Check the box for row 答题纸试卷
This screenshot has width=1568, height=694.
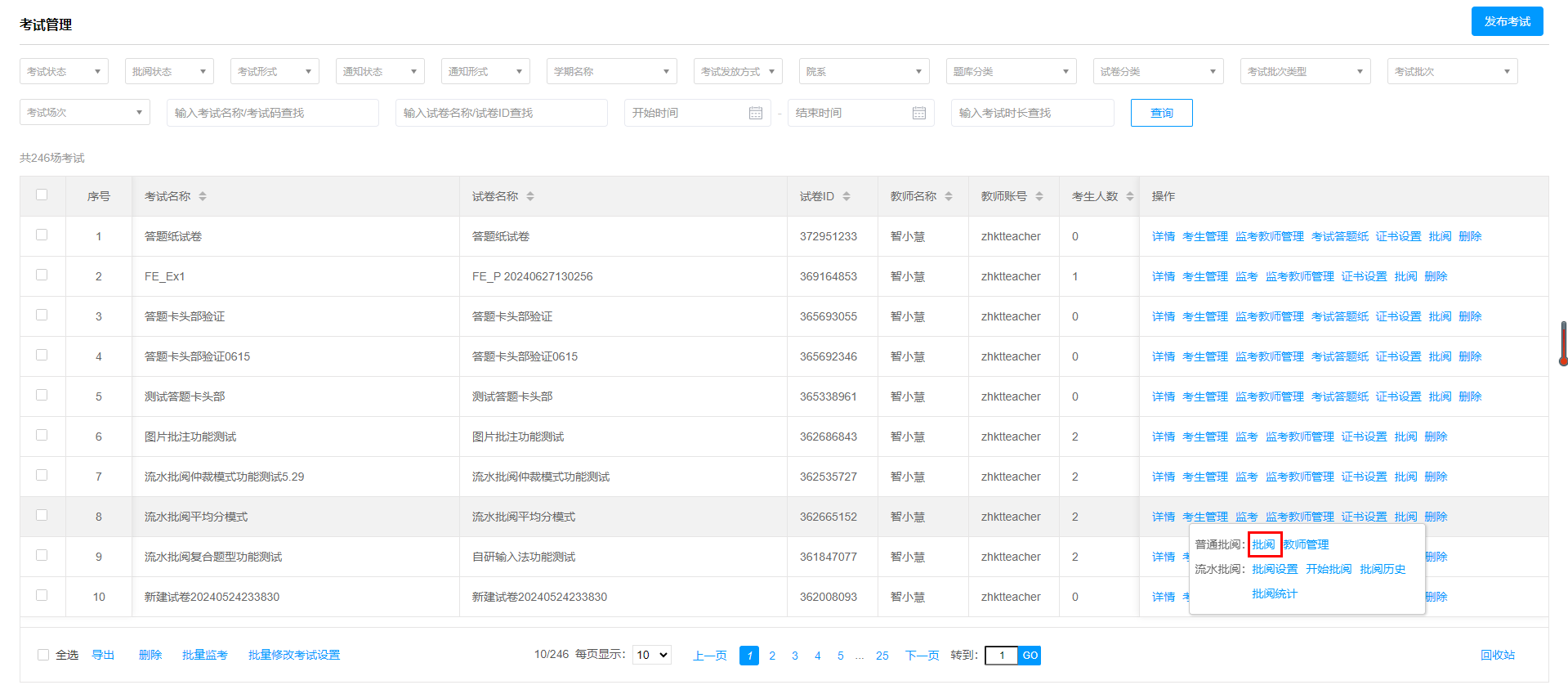tap(42, 235)
